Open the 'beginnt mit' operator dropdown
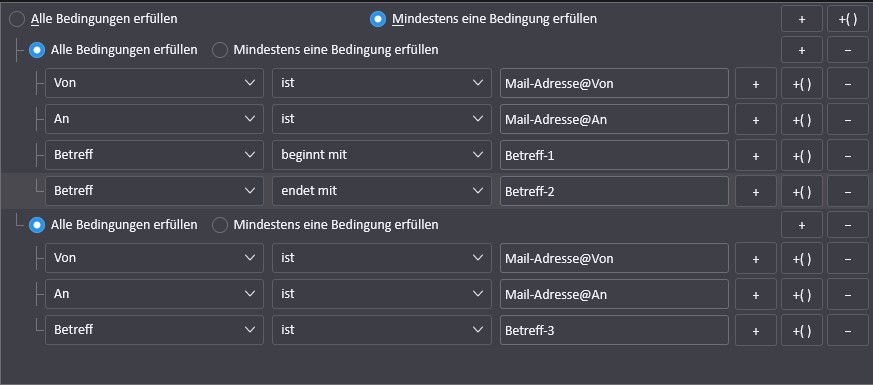Screen dimensions: 873x385 381,155
